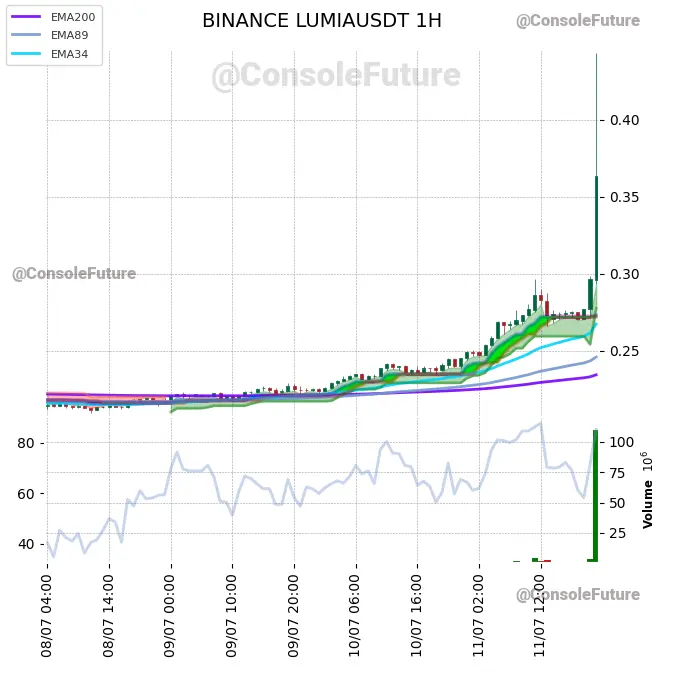
Task: Select the purple EMA200 legend line swatch
Action: [26, 17]
